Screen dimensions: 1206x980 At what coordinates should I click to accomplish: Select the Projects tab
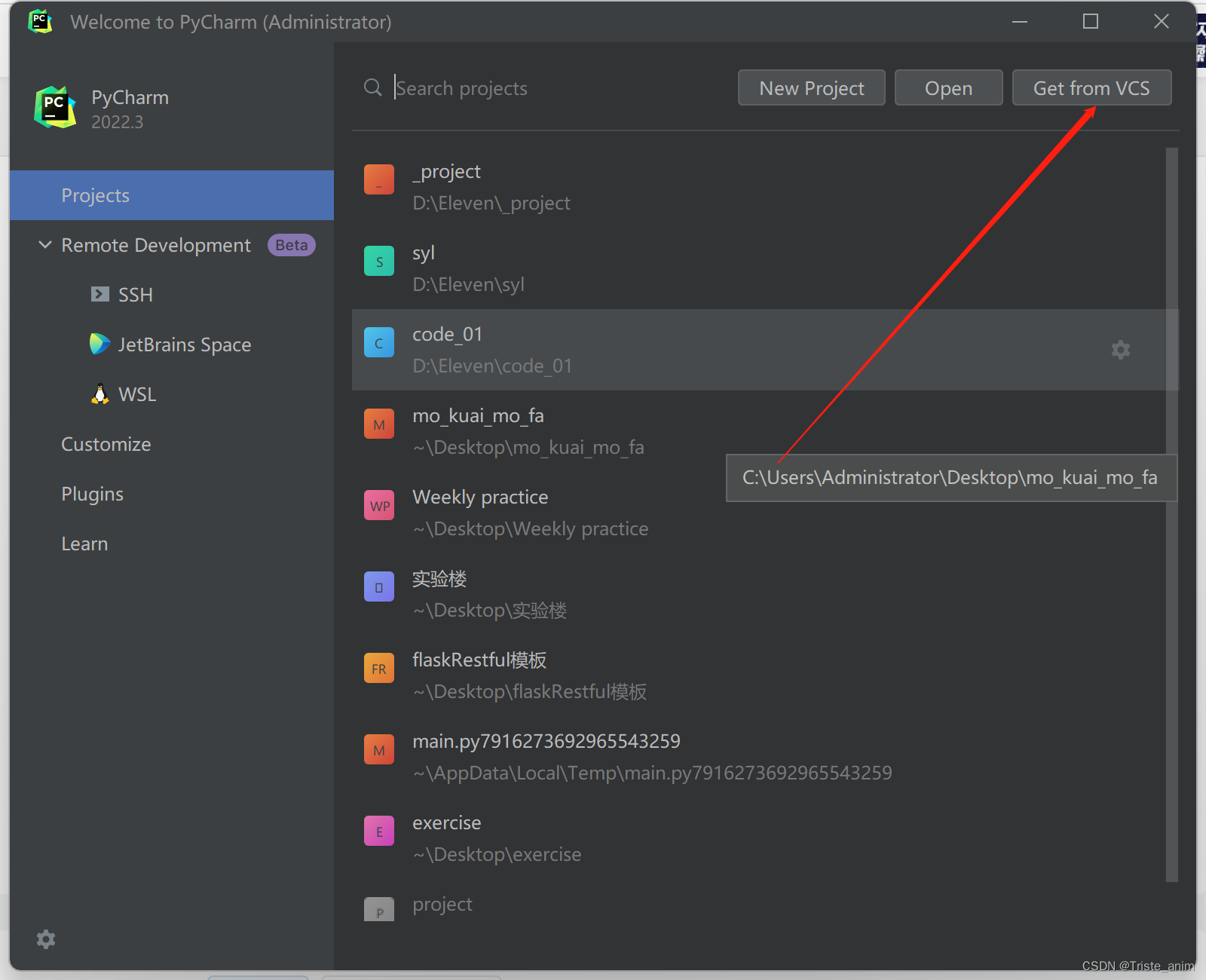tap(172, 195)
